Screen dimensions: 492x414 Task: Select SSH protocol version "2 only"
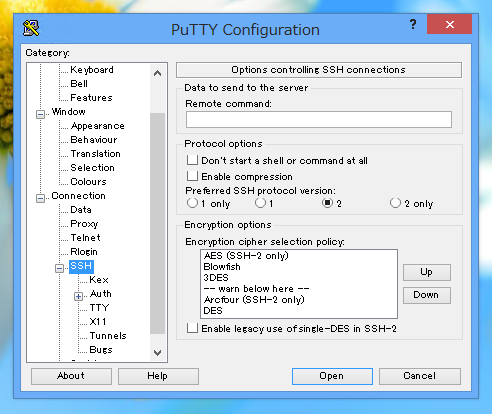pyautogui.click(x=395, y=203)
